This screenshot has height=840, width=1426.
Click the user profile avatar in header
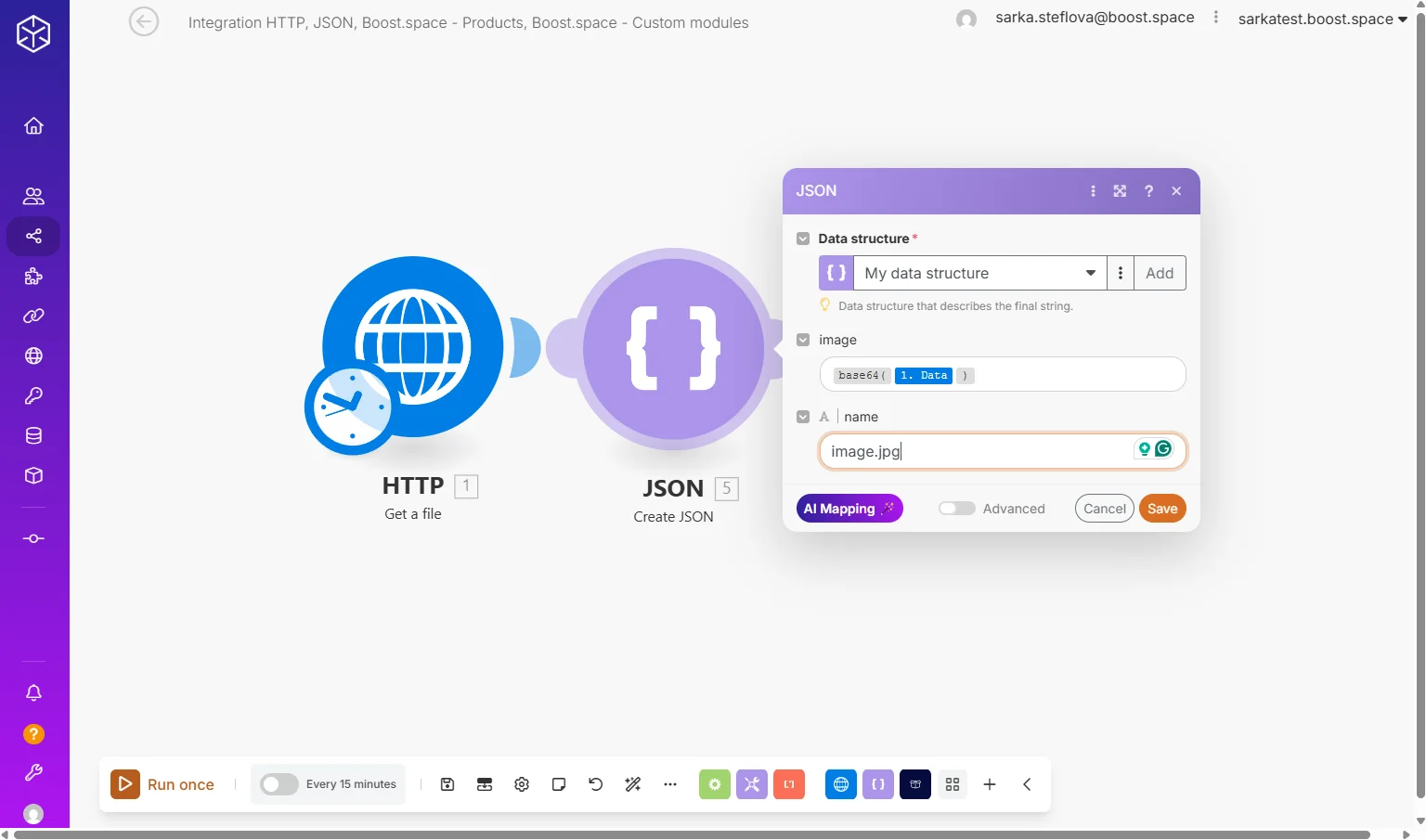coord(966,19)
